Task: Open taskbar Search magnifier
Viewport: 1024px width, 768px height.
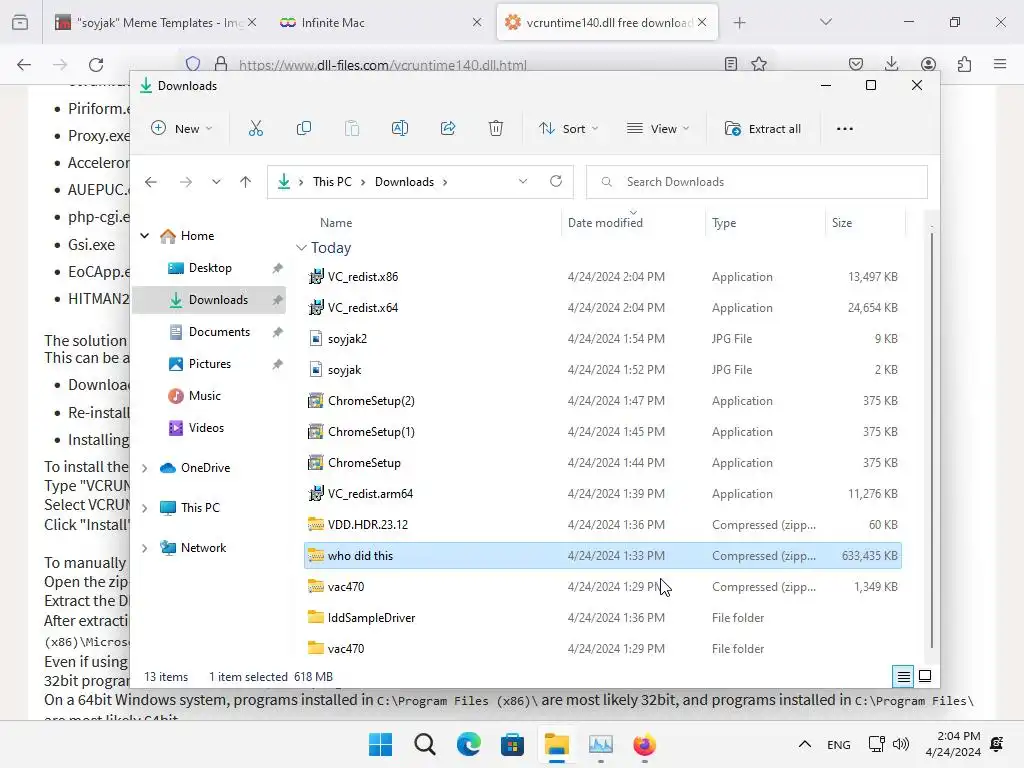Action: pos(424,744)
